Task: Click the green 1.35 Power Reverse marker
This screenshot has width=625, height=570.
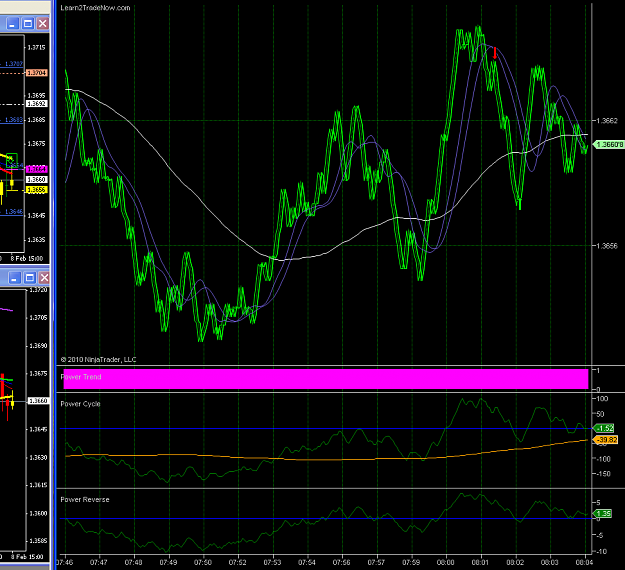Action: [603, 513]
